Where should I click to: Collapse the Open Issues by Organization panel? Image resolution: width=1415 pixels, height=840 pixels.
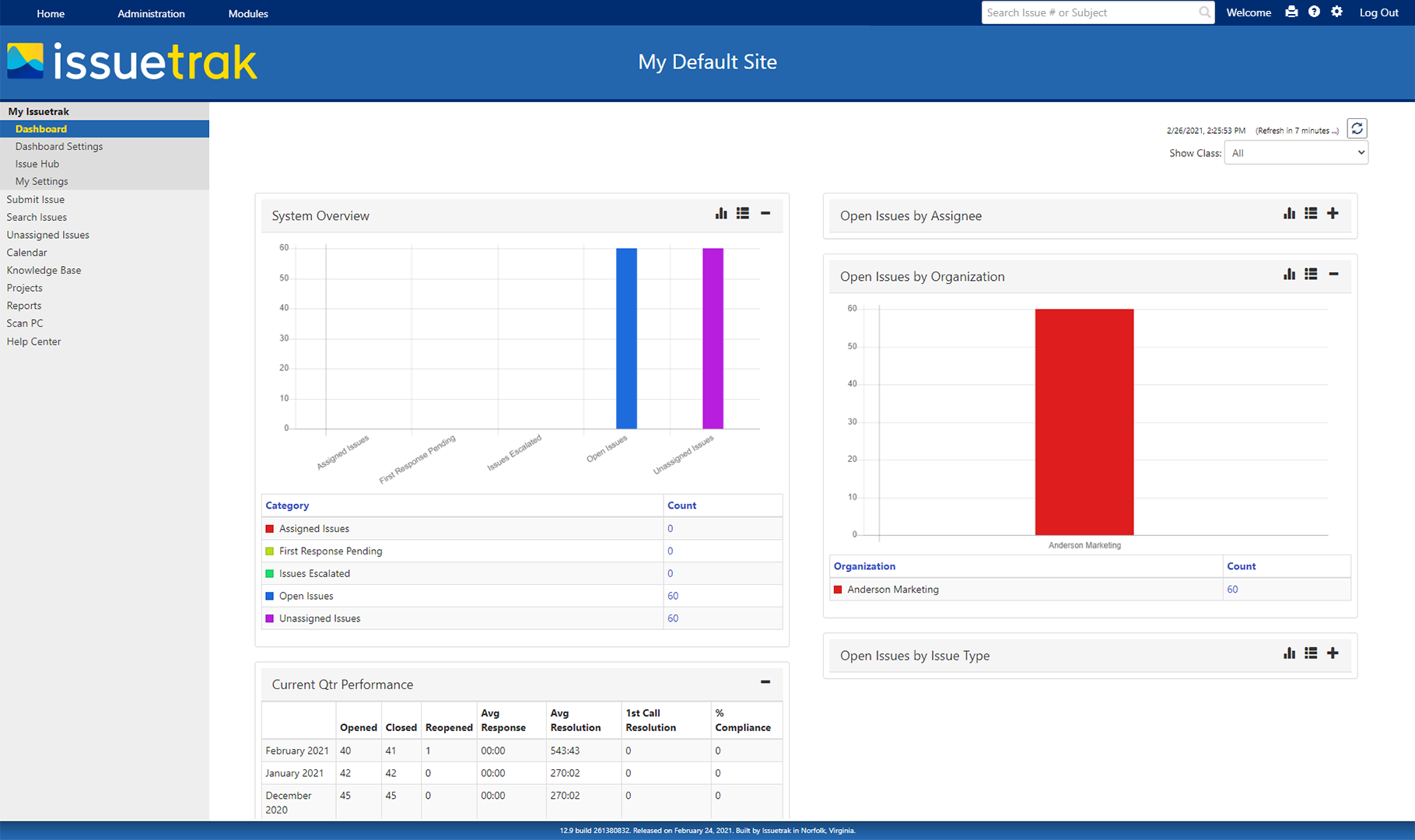click(1335, 274)
